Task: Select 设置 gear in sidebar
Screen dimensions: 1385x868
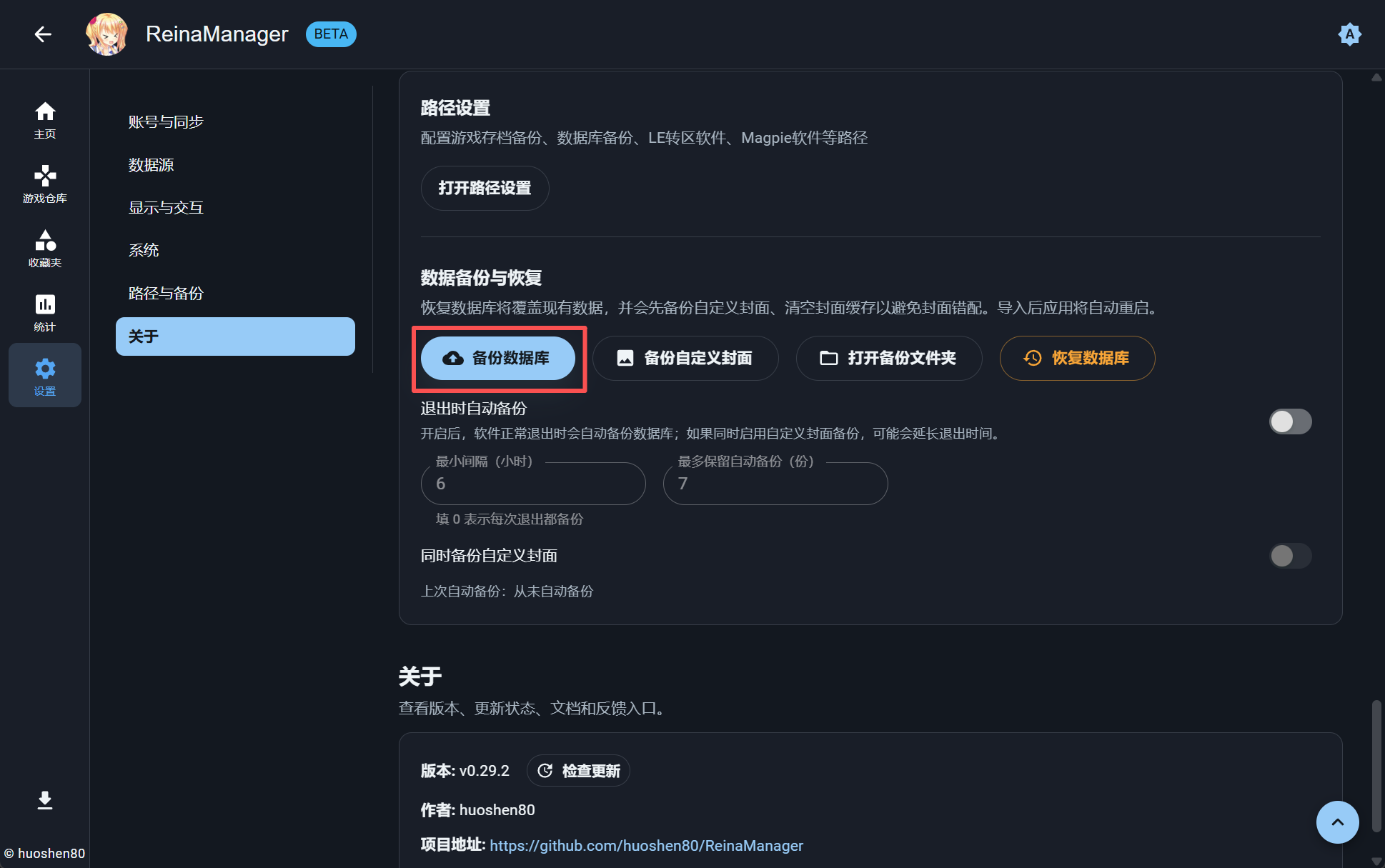Action: click(x=45, y=376)
